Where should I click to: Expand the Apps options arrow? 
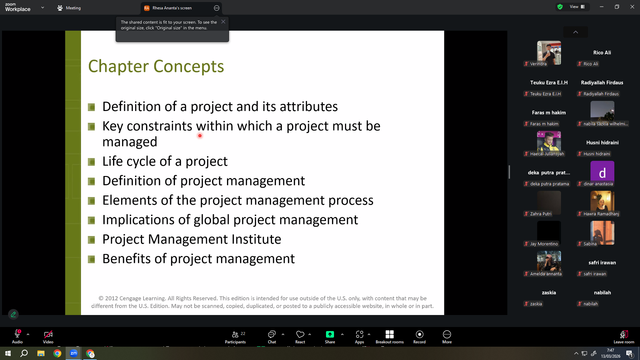pyautogui.click(x=369, y=334)
